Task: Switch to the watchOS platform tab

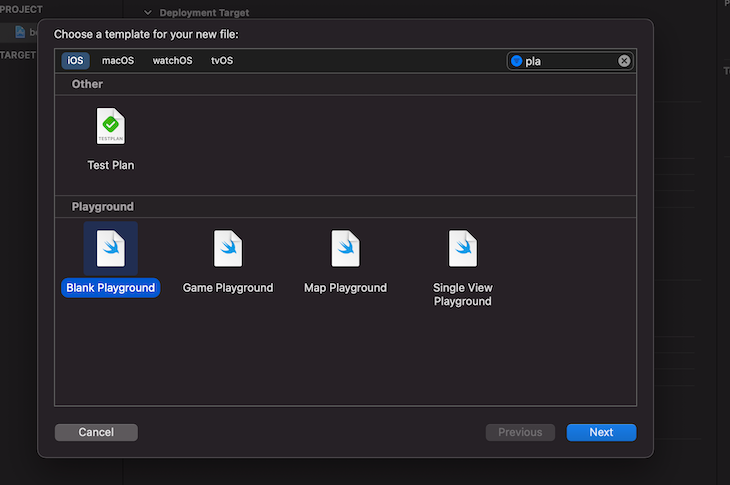Action: click(172, 61)
